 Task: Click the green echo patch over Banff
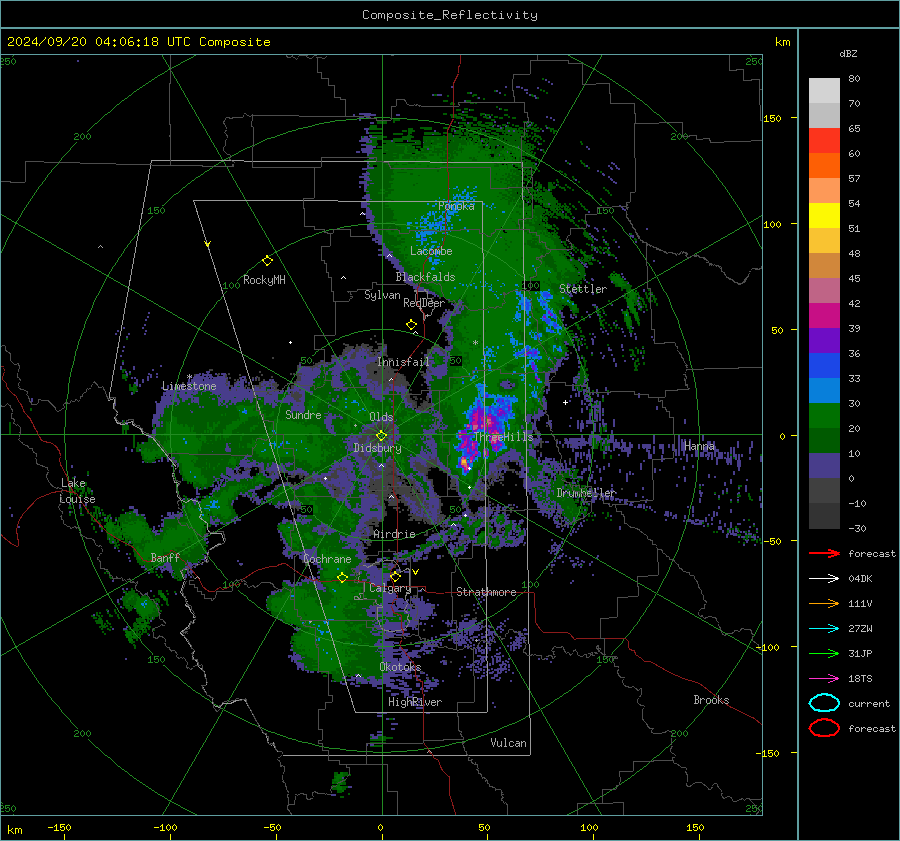pos(166,540)
